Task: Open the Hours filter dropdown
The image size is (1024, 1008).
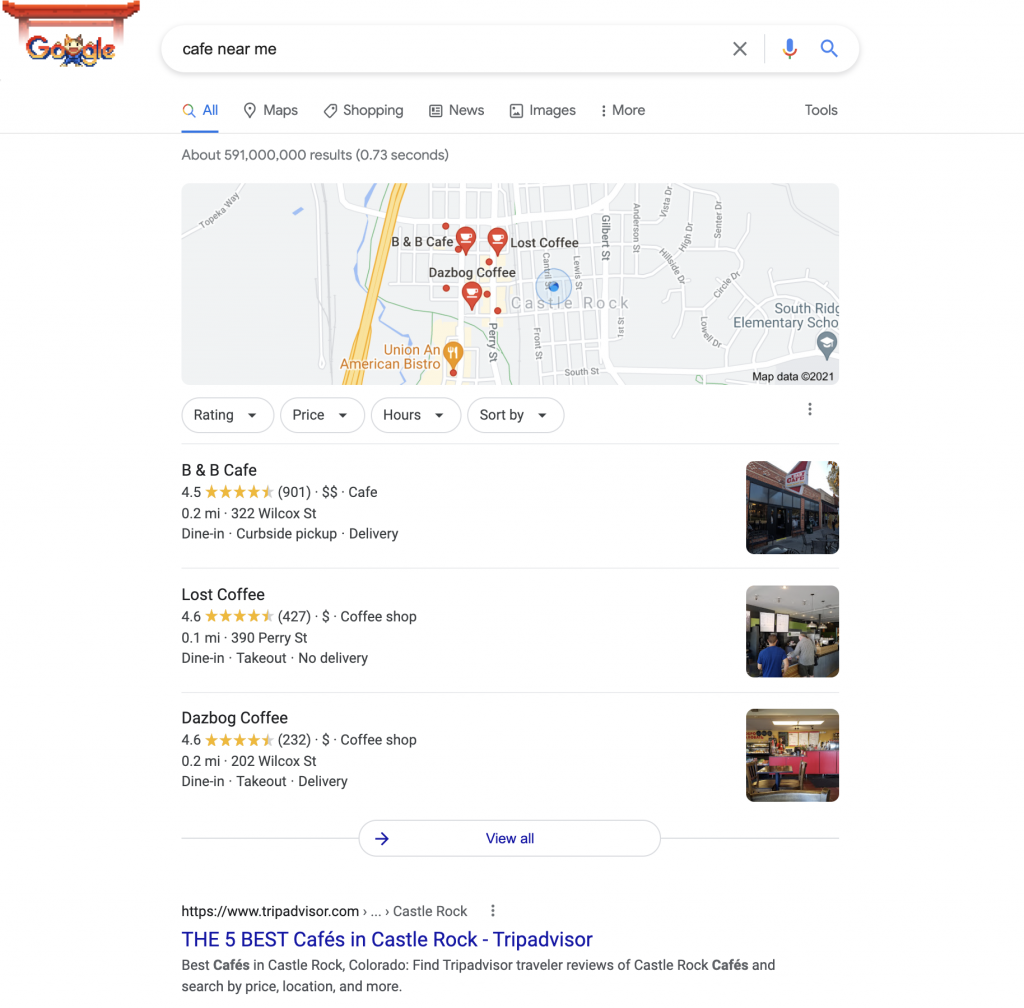Action: [415, 415]
